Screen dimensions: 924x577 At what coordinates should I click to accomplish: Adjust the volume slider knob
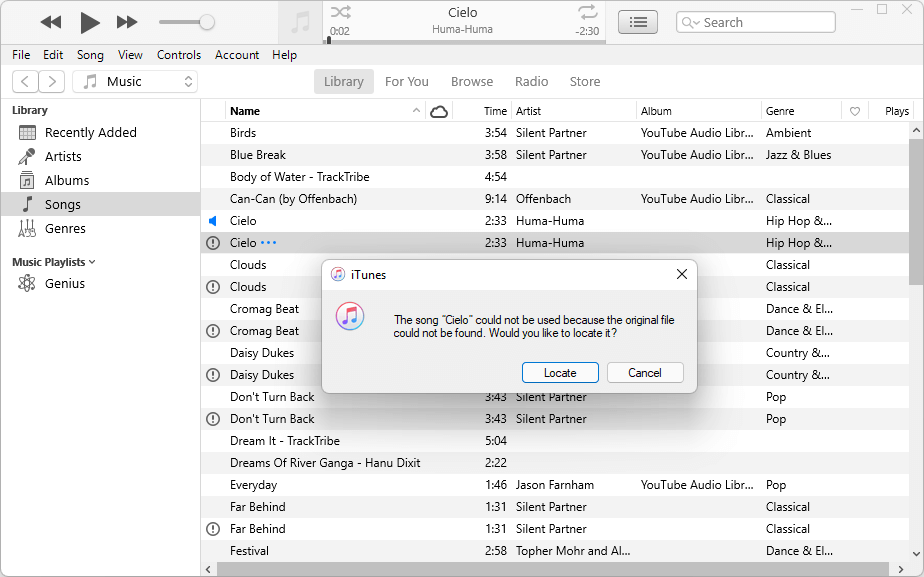207,22
